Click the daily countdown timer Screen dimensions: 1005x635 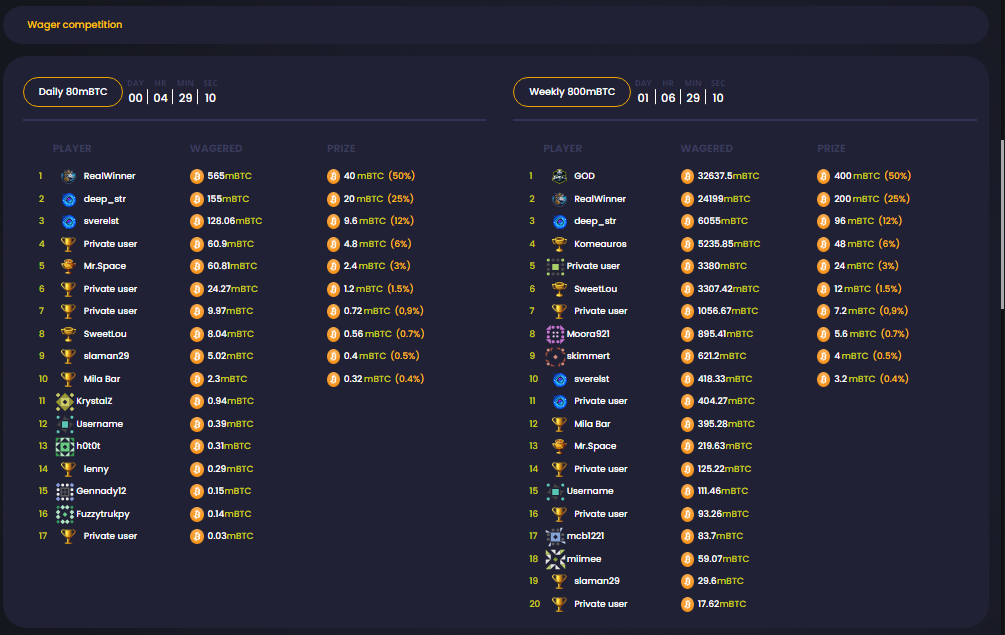(x=172, y=97)
